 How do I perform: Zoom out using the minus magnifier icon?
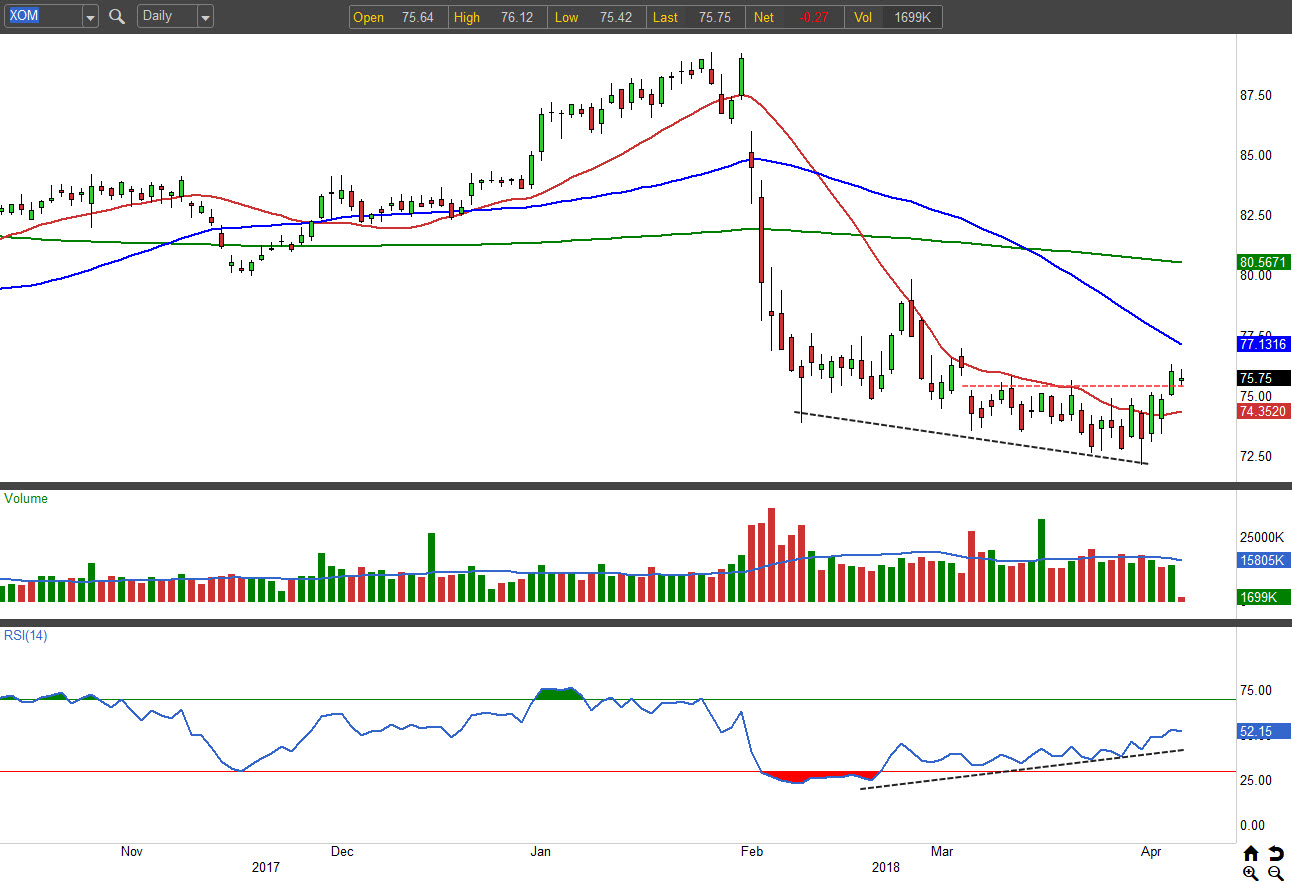point(1275,873)
